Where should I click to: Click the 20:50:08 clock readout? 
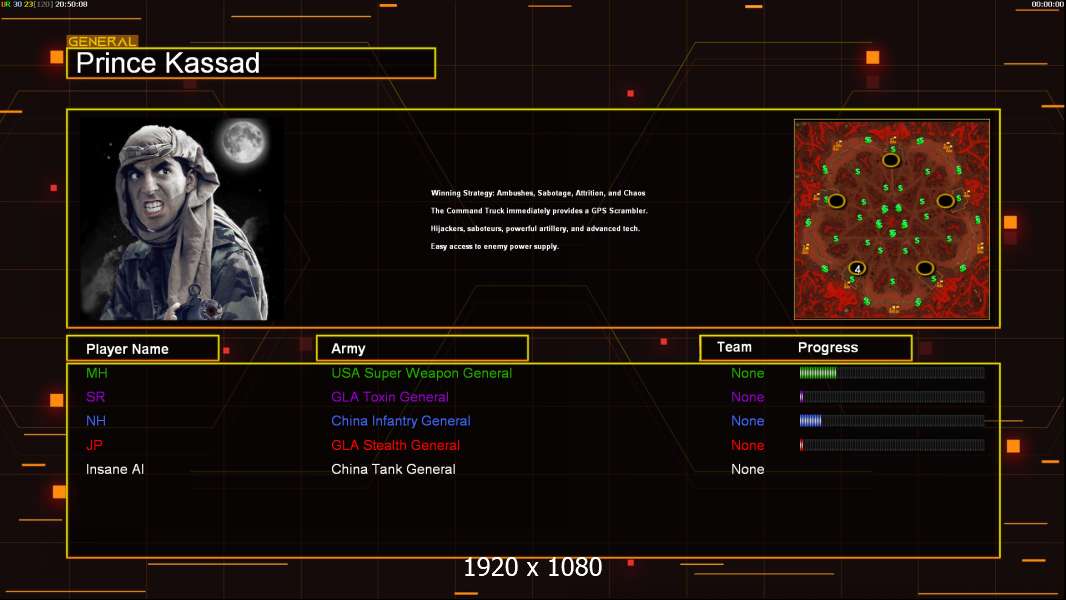(x=71, y=4)
